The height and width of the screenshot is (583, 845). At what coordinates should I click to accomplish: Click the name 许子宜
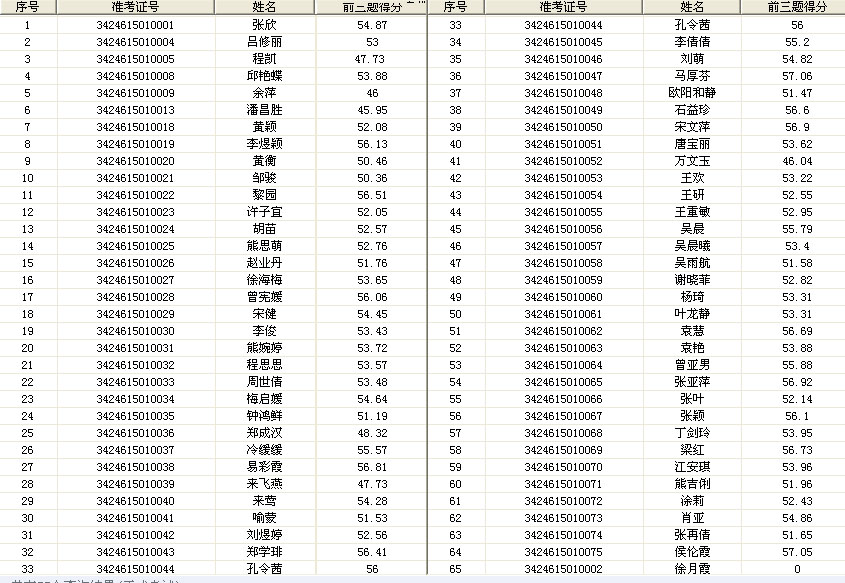point(265,212)
